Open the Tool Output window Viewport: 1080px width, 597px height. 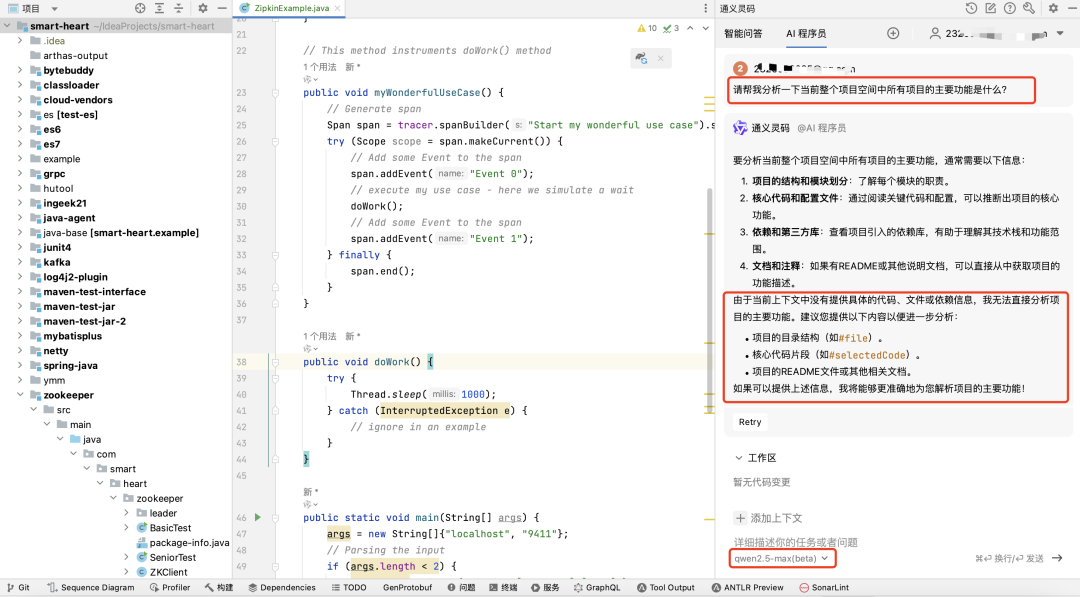coord(665,587)
